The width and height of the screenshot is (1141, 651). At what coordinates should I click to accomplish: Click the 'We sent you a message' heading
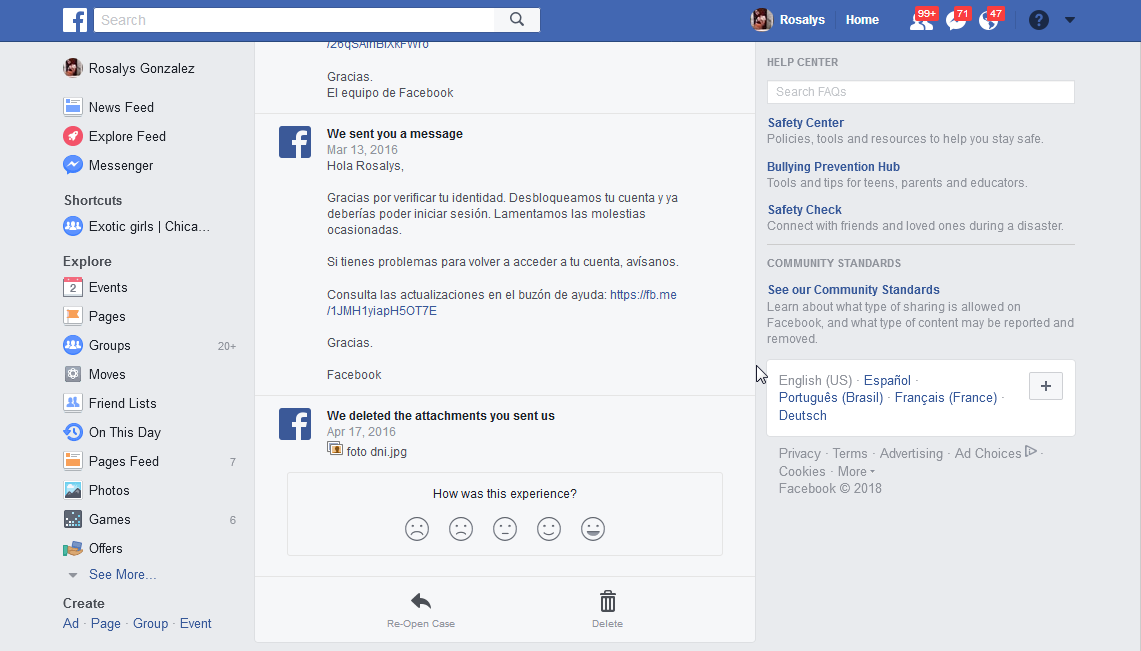click(394, 134)
